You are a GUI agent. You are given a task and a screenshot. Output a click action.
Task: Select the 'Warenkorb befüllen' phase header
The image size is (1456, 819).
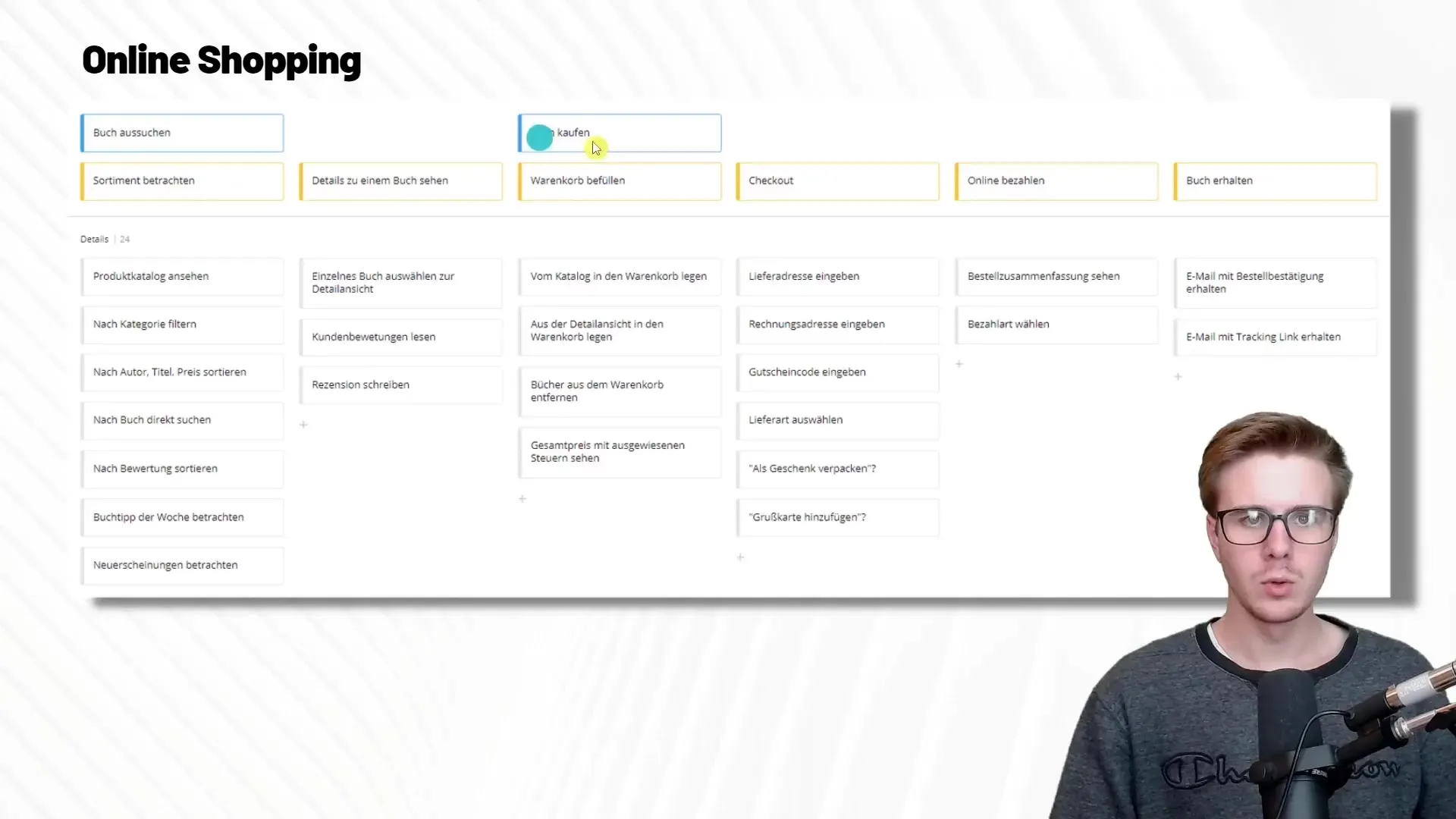[x=618, y=181]
